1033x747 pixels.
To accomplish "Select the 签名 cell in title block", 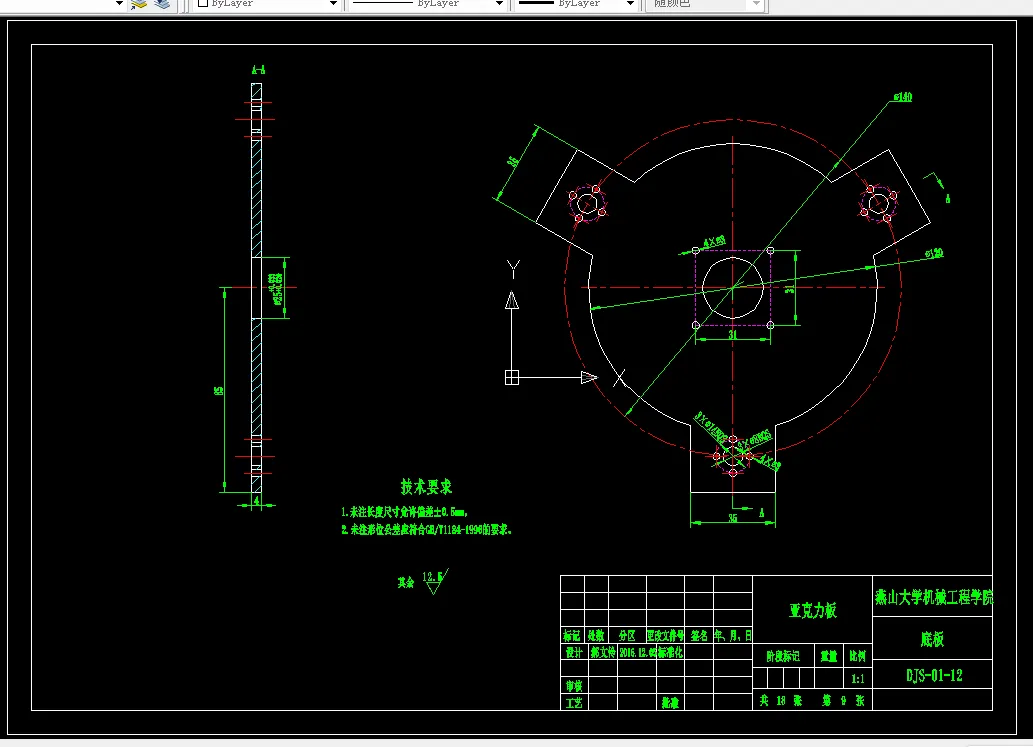I will [699, 636].
